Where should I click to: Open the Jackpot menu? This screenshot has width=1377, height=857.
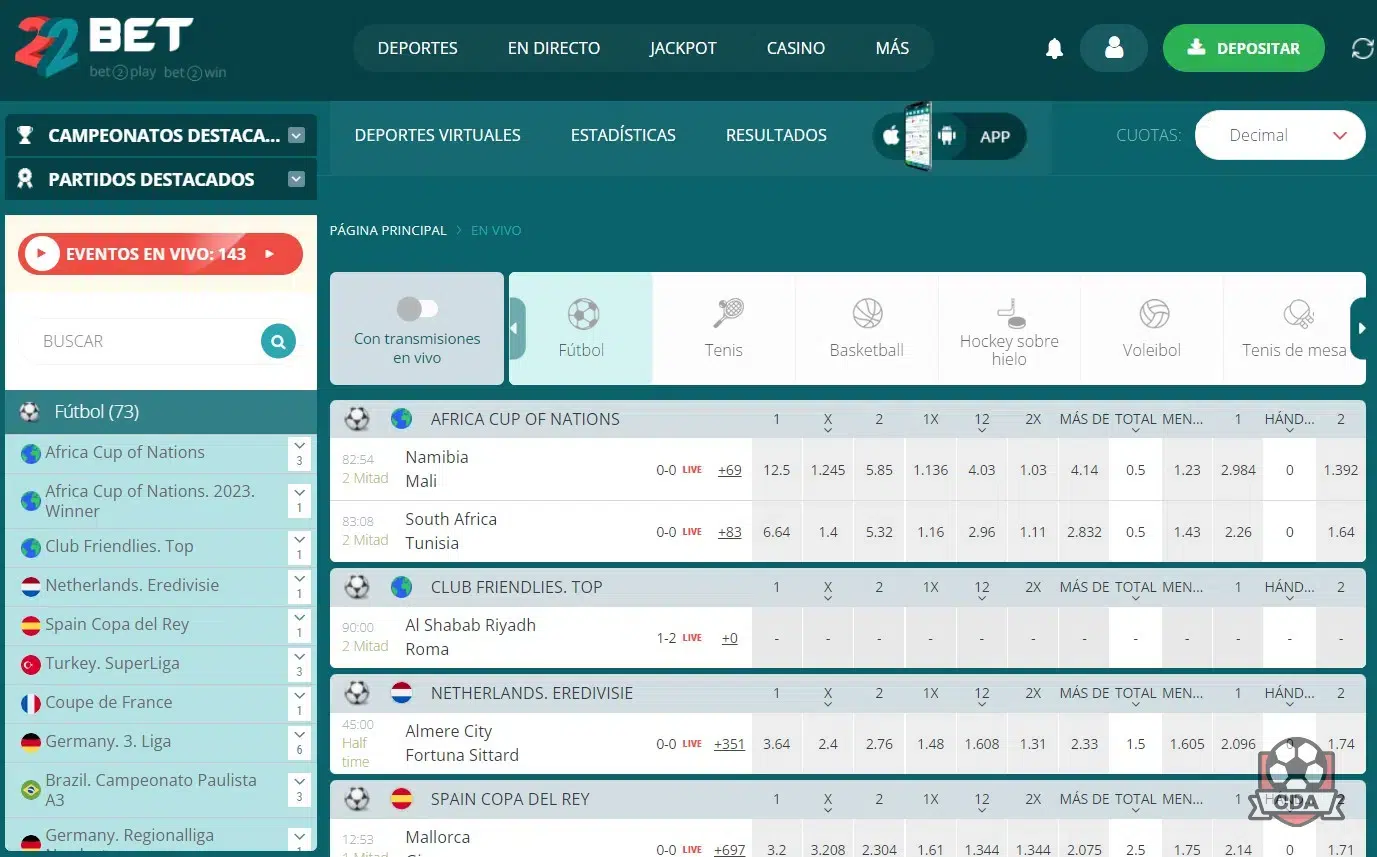(683, 48)
